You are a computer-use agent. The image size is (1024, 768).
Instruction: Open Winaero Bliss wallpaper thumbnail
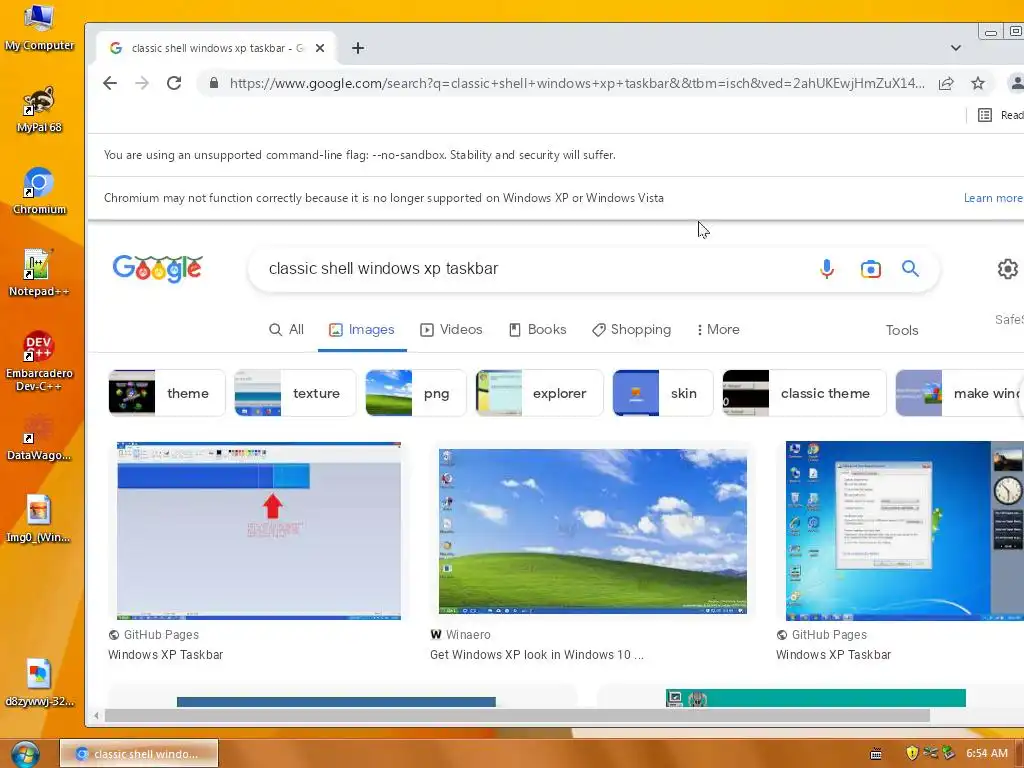pyautogui.click(x=593, y=531)
